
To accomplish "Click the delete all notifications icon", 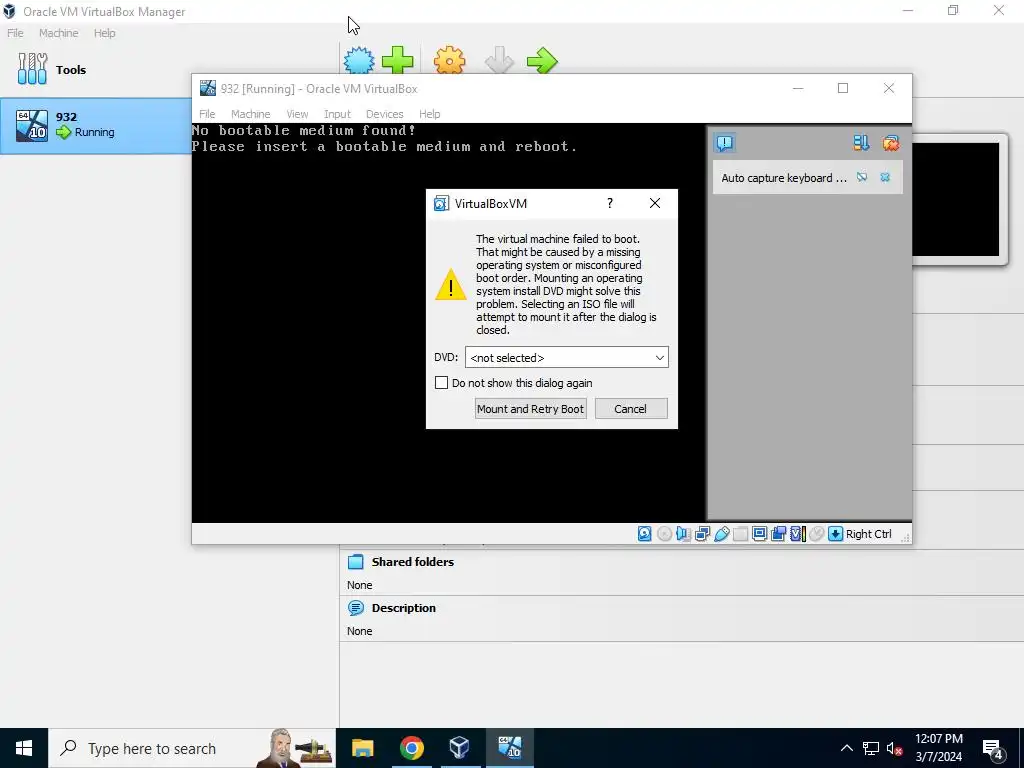I will (x=891, y=142).
